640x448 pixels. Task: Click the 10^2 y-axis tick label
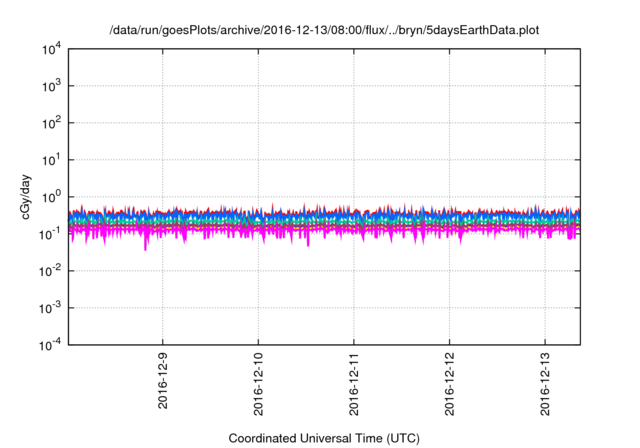tap(51, 123)
